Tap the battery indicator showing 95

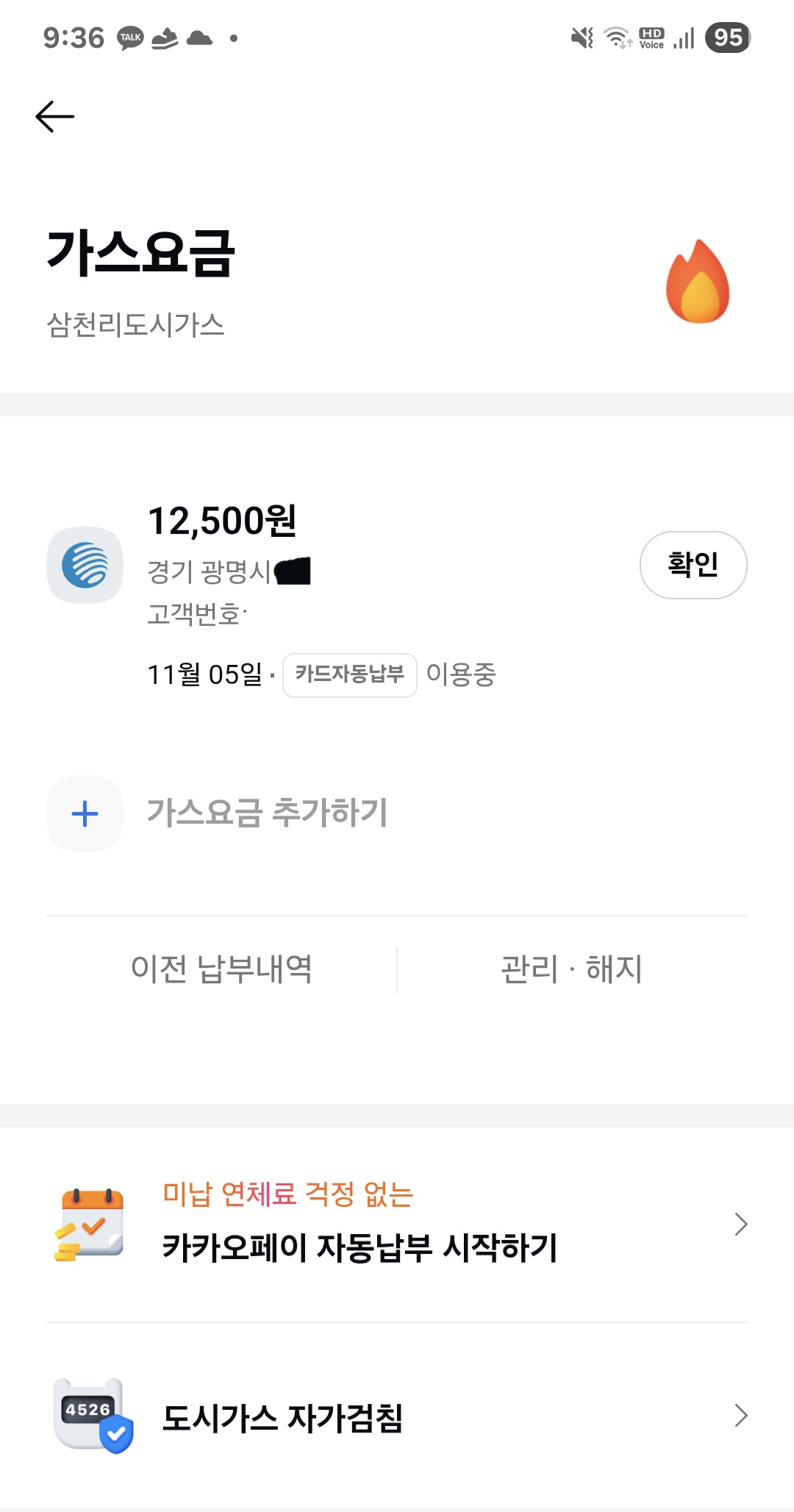point(727,38)
